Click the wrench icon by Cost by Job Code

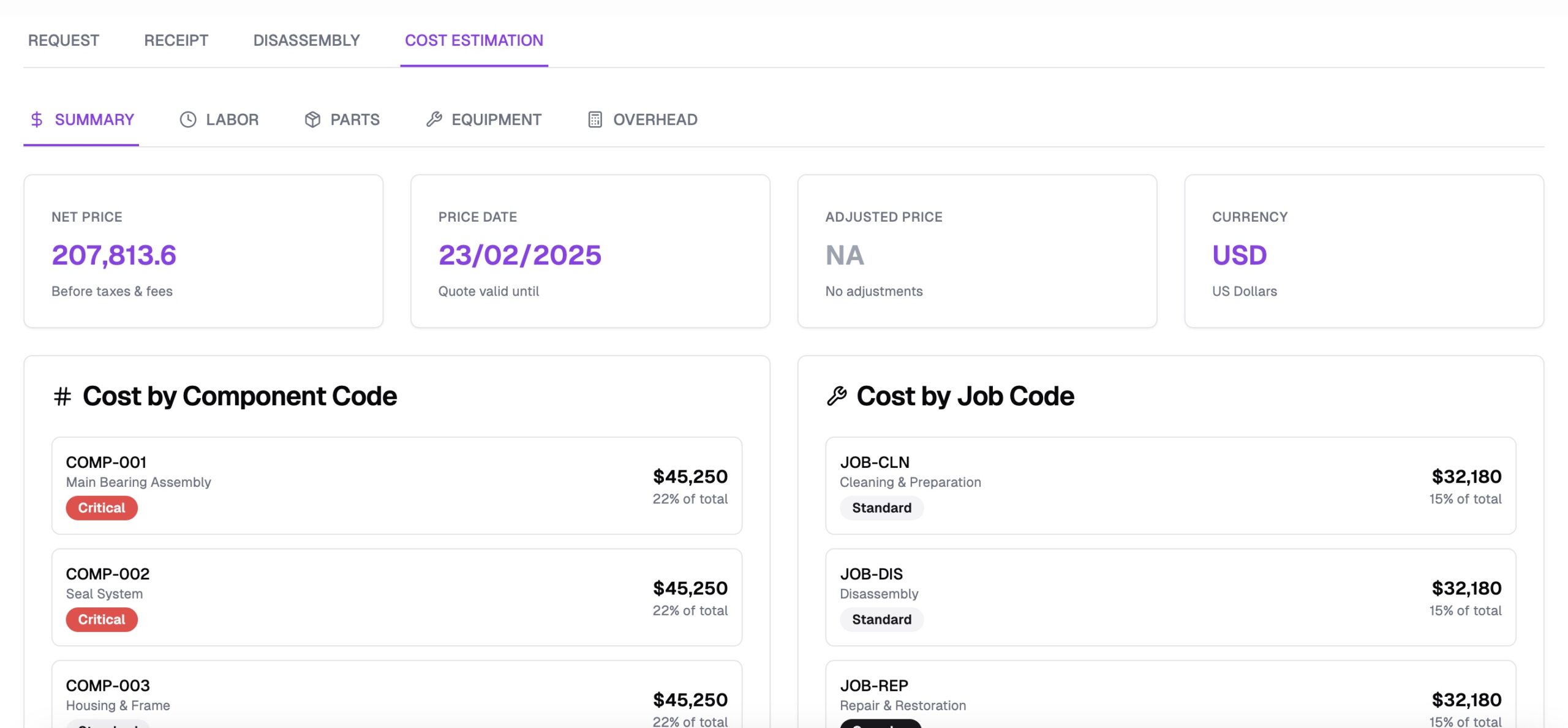(x=837, y=396)
